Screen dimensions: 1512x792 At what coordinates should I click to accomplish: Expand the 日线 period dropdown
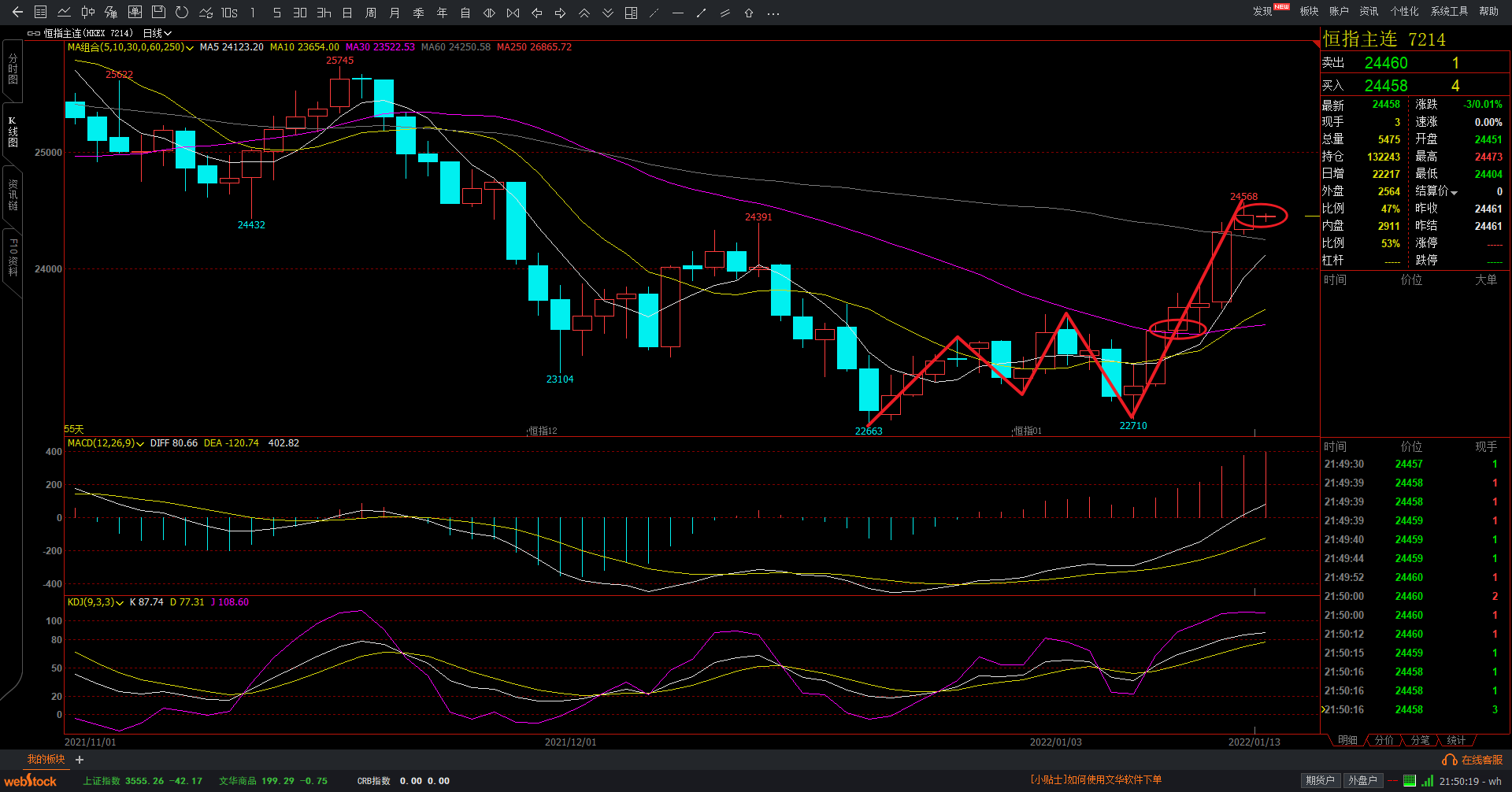click(x=157, y=33)
